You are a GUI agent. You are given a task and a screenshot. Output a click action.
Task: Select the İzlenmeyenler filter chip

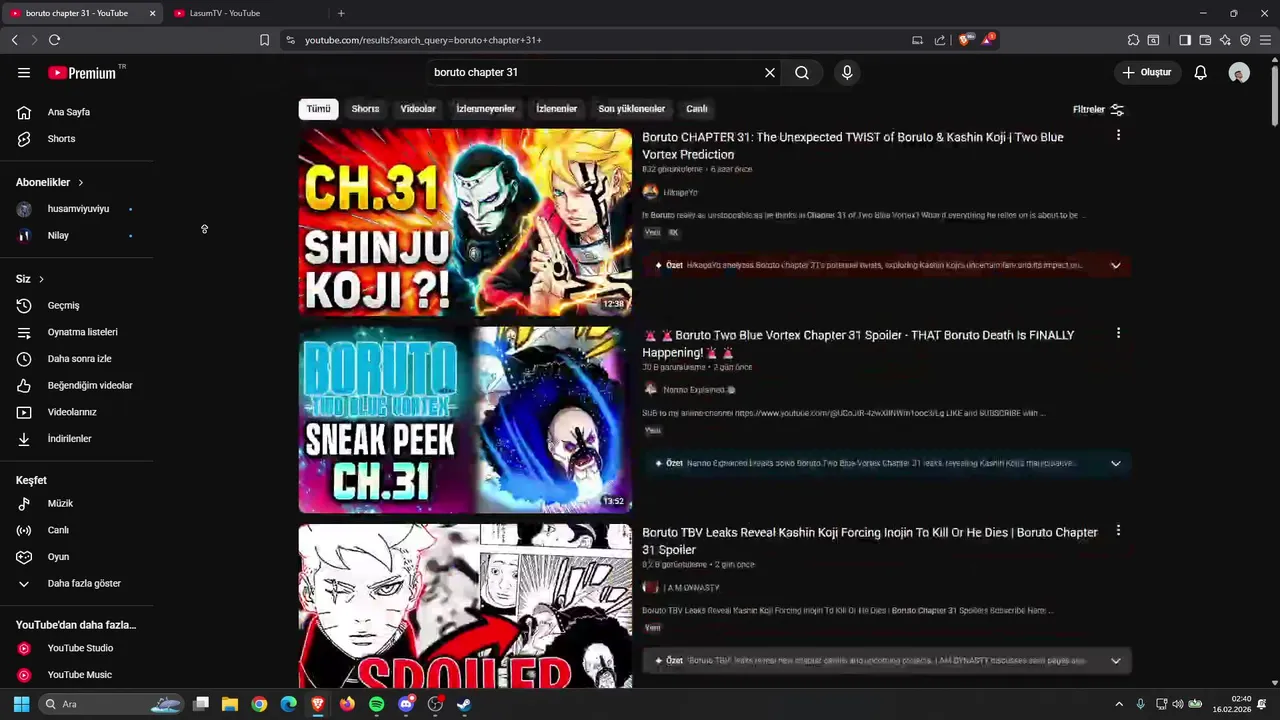485,109
